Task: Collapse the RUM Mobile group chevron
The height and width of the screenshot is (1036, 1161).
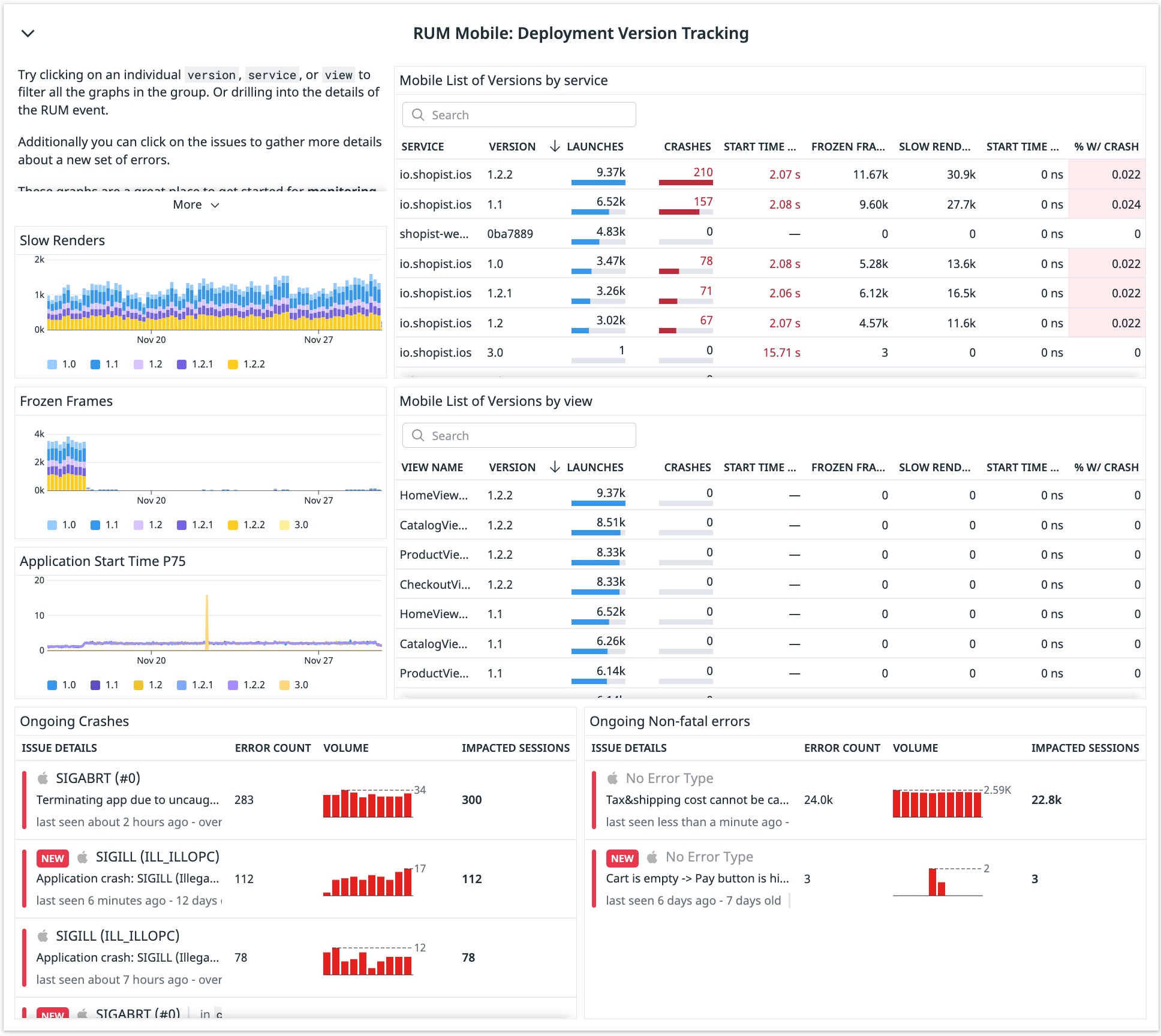Action: 28,34
